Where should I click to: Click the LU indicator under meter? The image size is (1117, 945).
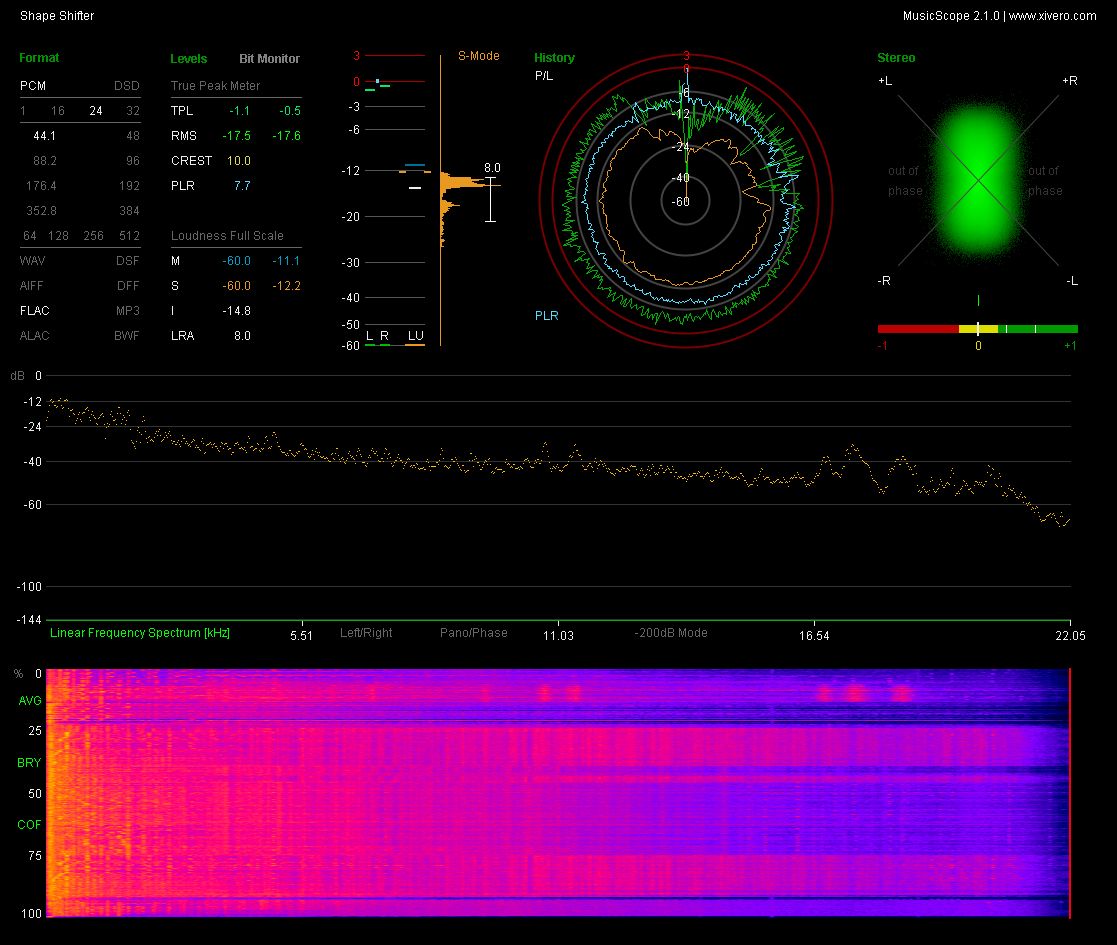415,336
